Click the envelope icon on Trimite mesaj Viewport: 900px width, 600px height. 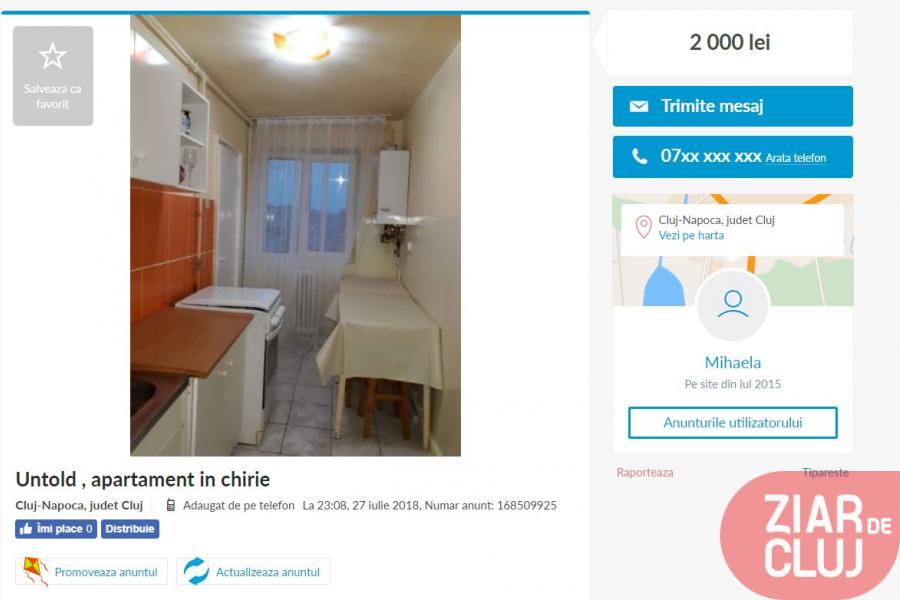point(638,106)
